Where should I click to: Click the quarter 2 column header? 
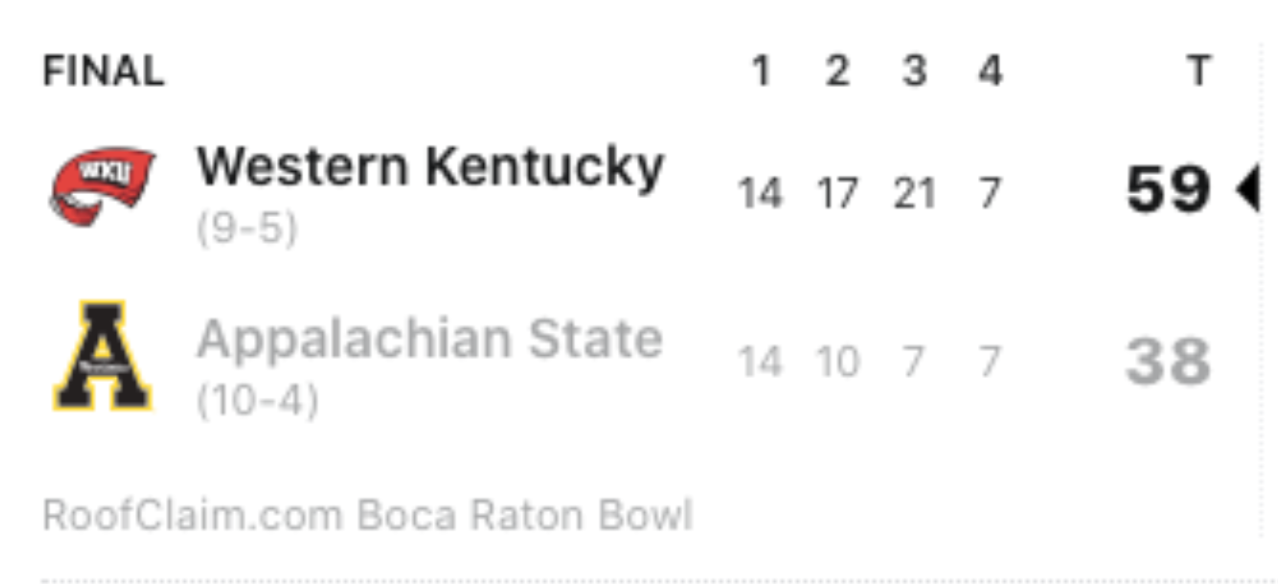click(837, 72)
